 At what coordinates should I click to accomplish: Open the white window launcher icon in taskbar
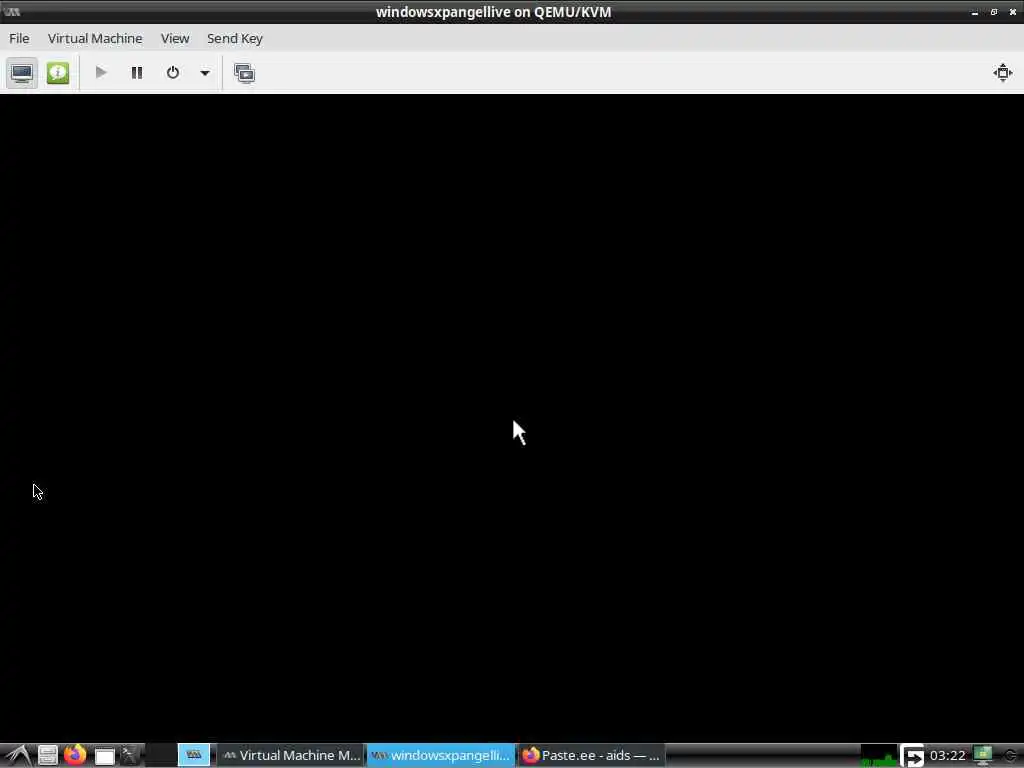104,756
